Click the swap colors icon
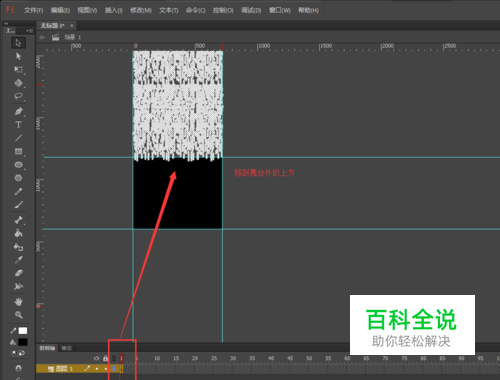 click(x=22, y=353)
